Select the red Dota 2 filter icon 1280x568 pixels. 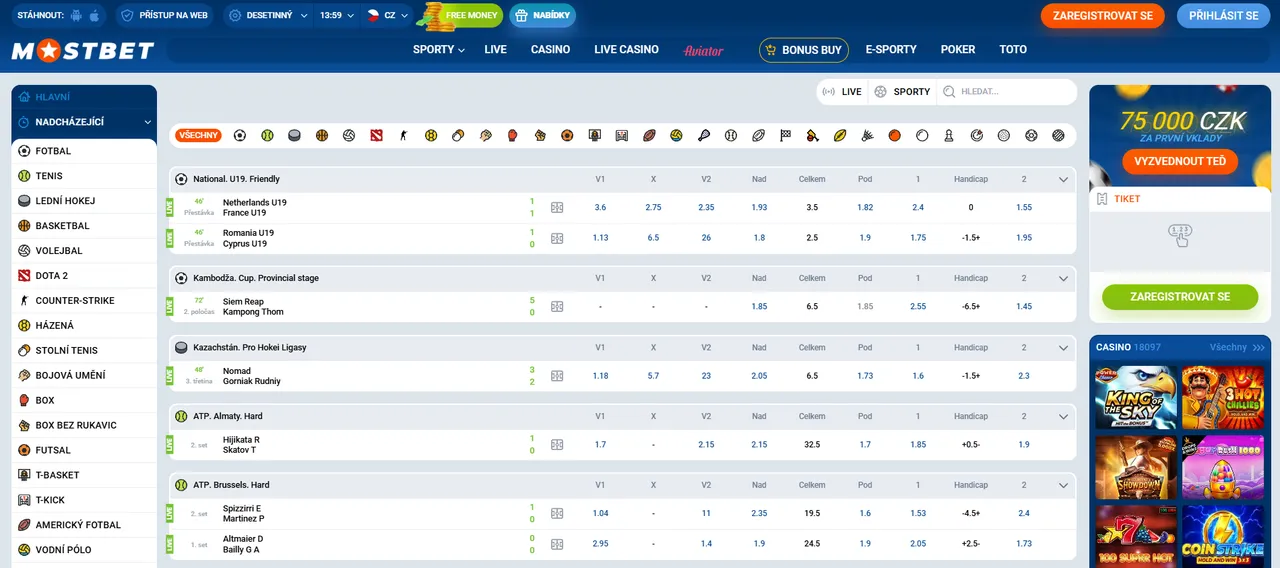tap(376, 135)
